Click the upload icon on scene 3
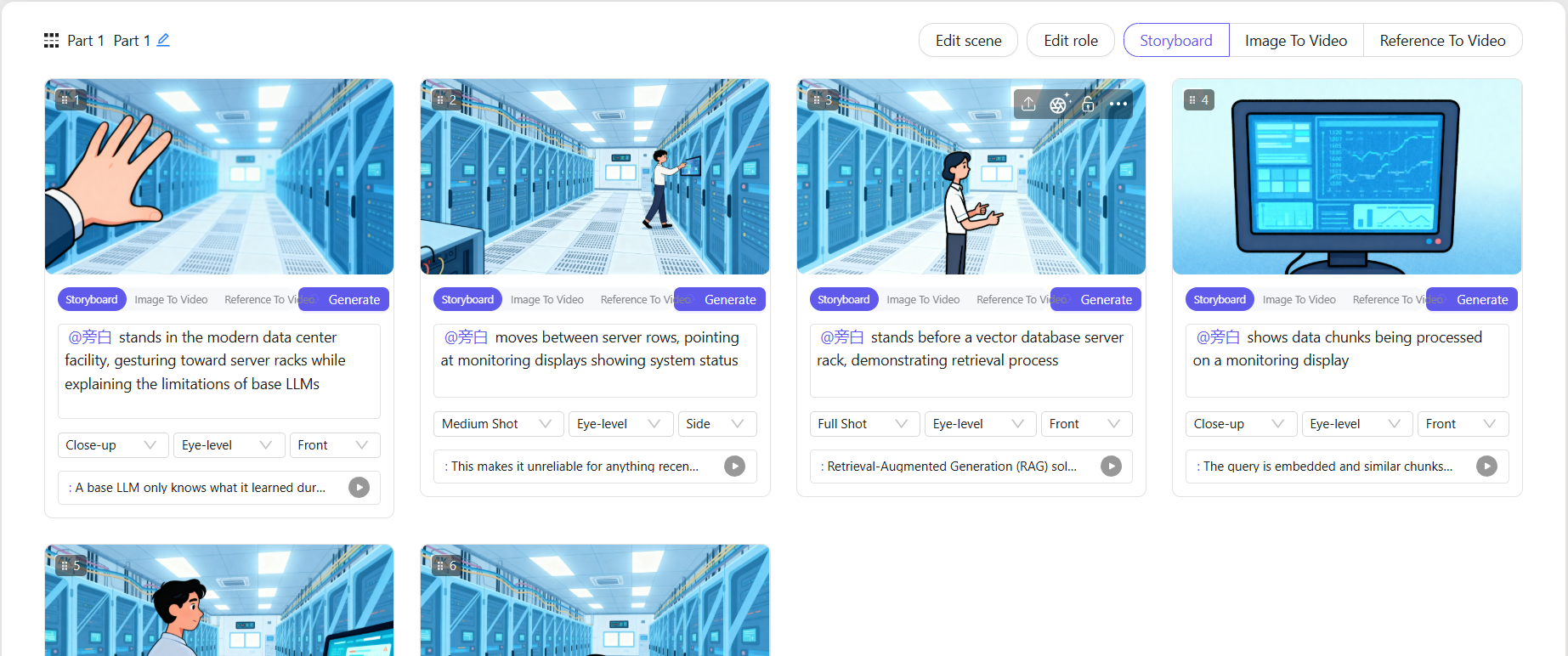Viewport: 1568px width, 656px height. (x=1028, y=104)
